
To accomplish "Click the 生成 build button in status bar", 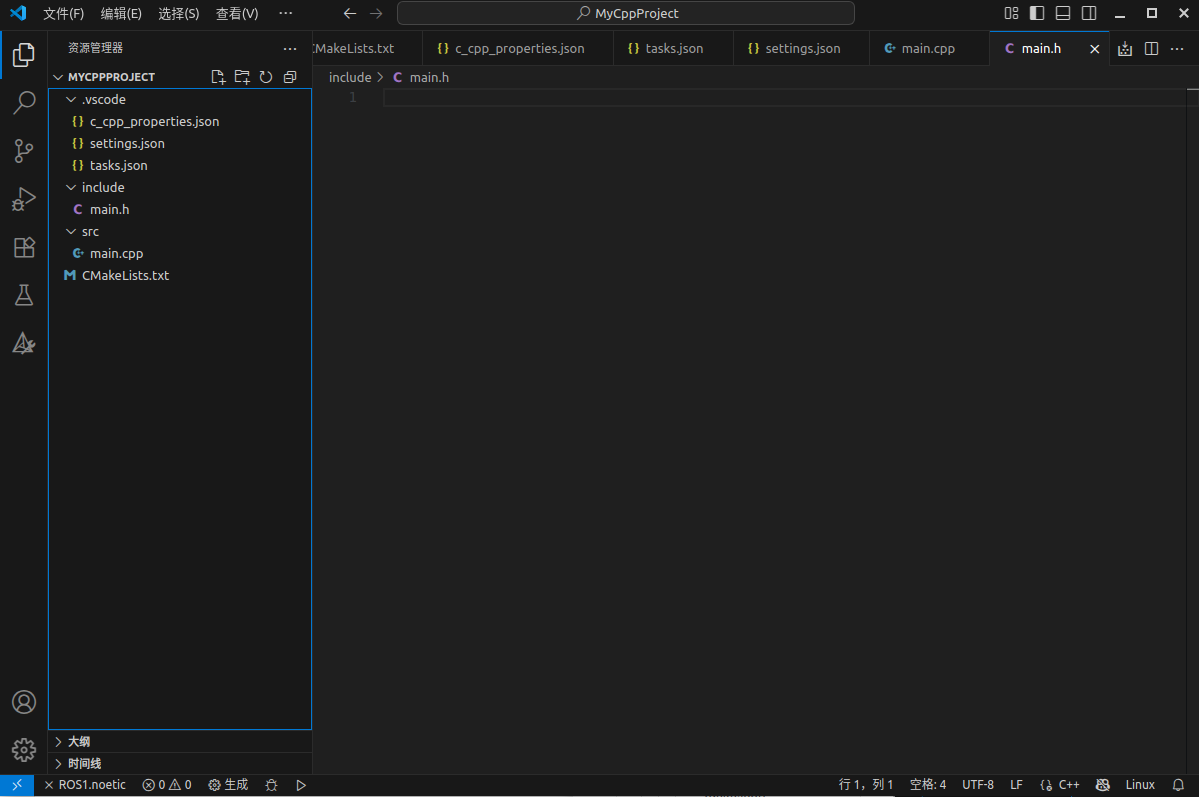I will click(228, 785).
